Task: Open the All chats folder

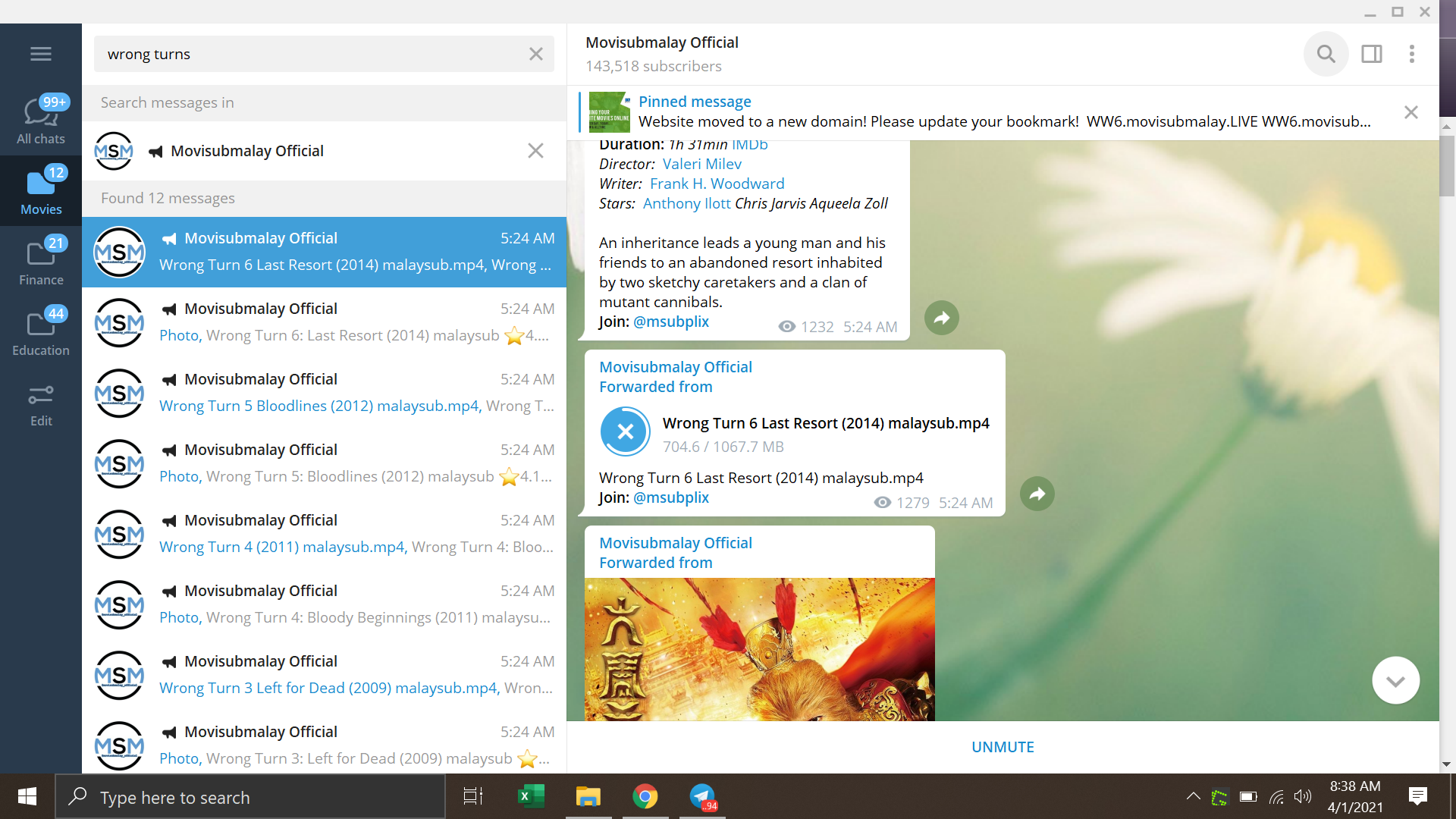Action: tap(41, 120)
